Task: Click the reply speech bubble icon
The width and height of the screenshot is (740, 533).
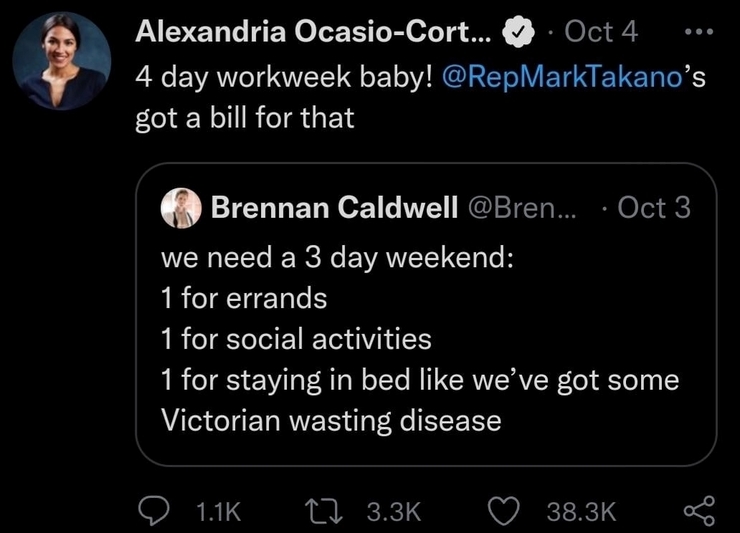Action: point(154,511)
